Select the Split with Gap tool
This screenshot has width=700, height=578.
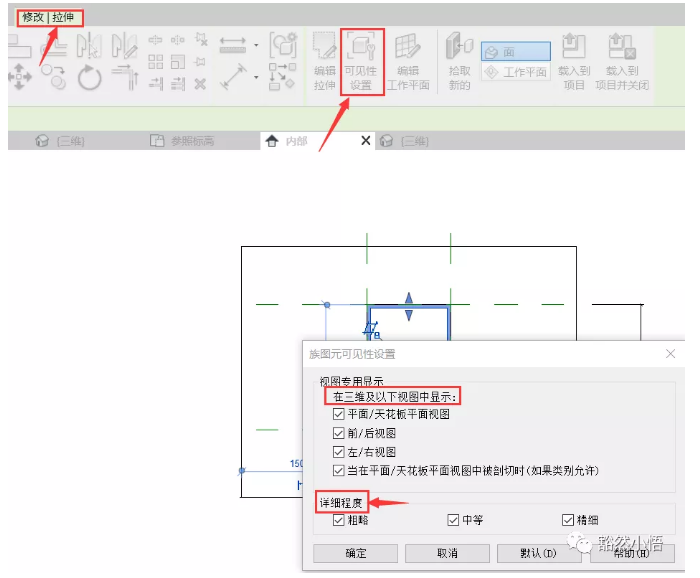[178, 40]
